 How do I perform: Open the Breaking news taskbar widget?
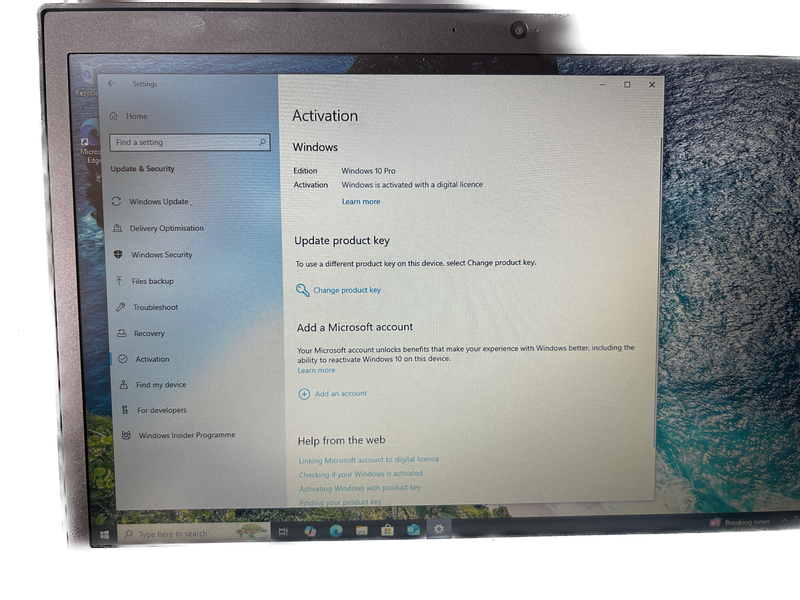pos(739,522)
